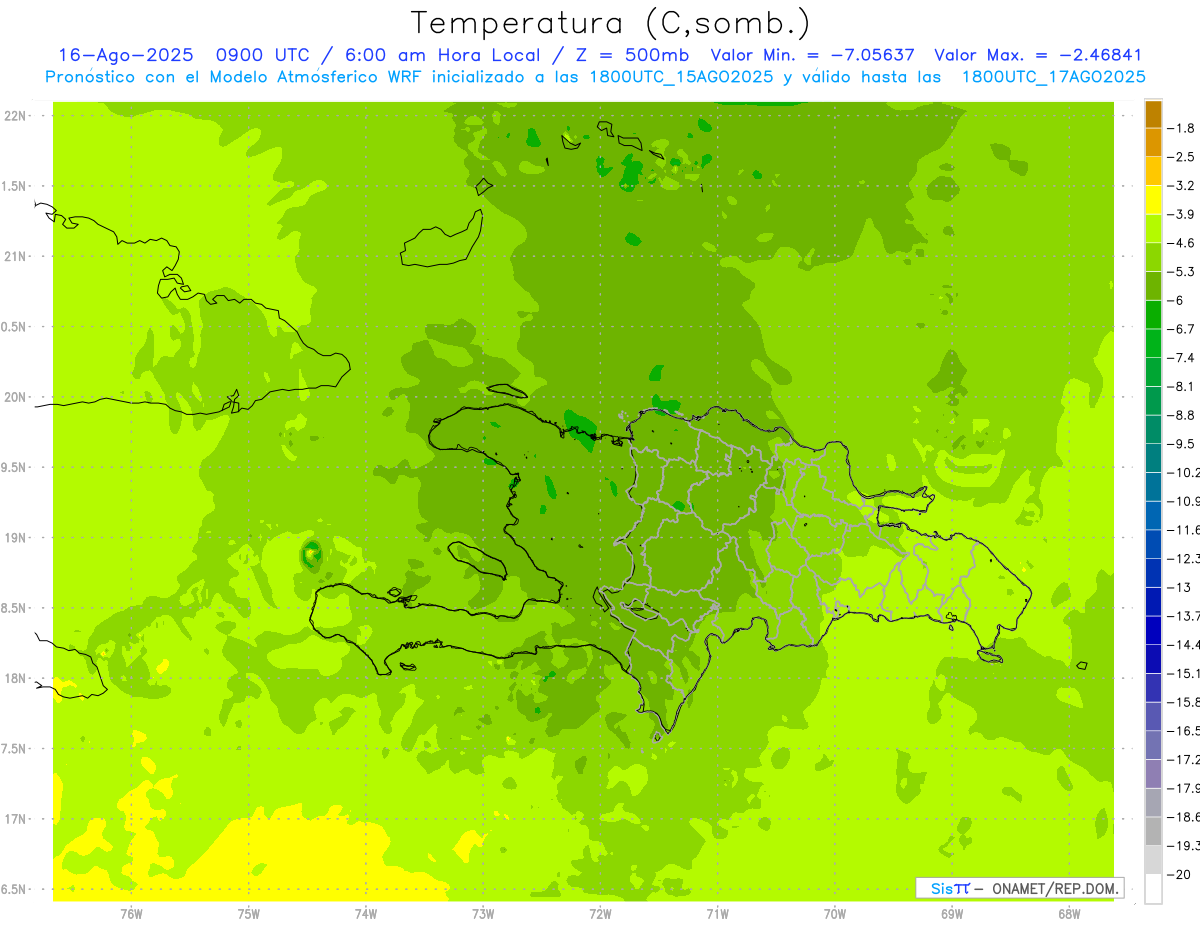Click the "21N" latitude label
The width and height of the screenshot is (1200, 927).
[x=15, y=257]
